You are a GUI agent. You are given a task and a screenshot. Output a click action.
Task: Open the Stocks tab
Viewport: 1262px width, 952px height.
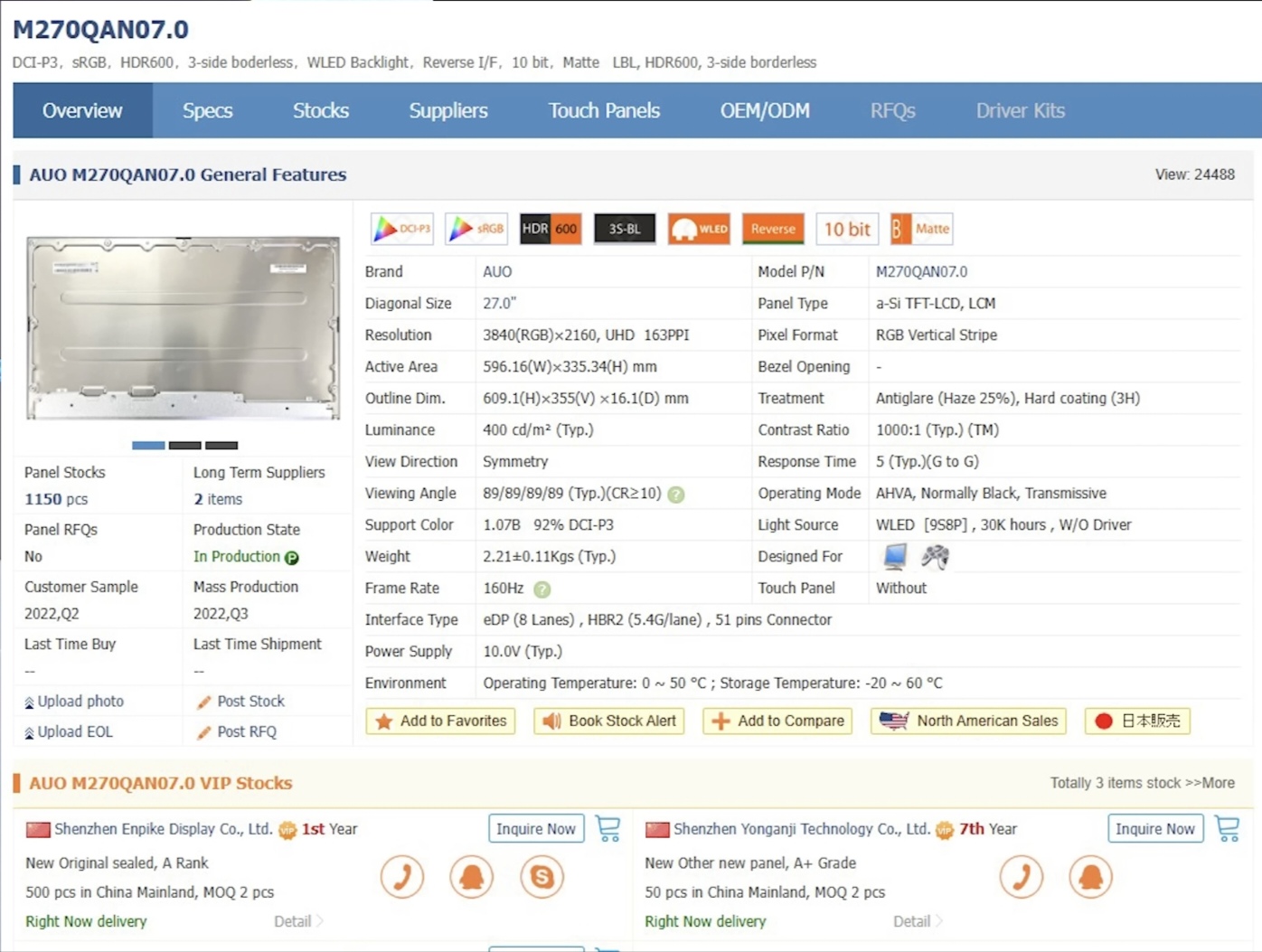pos(321,110)
